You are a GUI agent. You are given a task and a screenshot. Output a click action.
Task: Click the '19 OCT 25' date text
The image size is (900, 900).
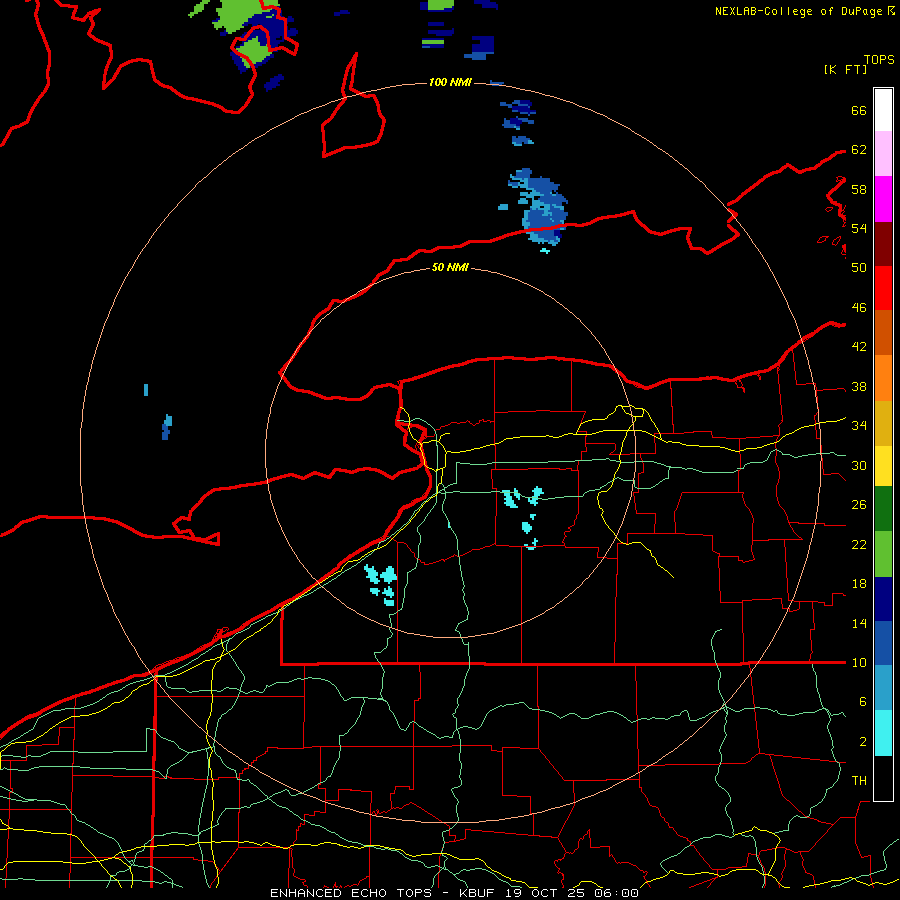pyautogui.click(x=544, y=893)
